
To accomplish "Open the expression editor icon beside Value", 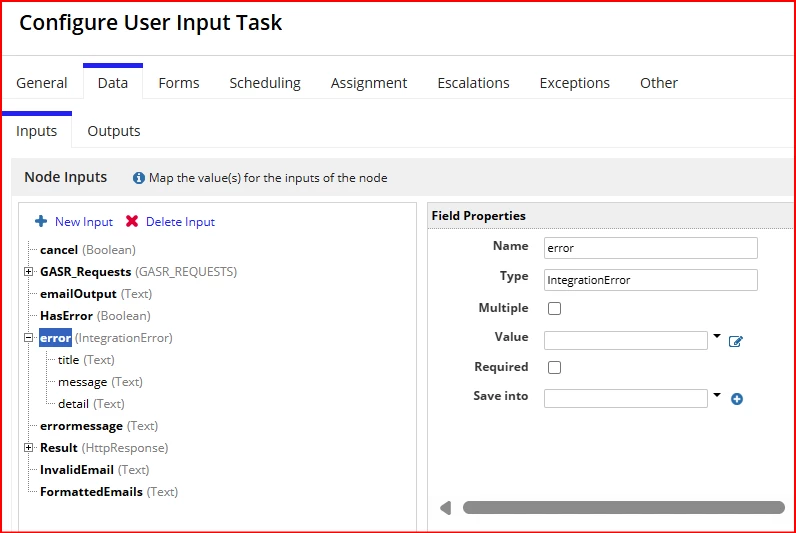I will [x=736, y=342].
